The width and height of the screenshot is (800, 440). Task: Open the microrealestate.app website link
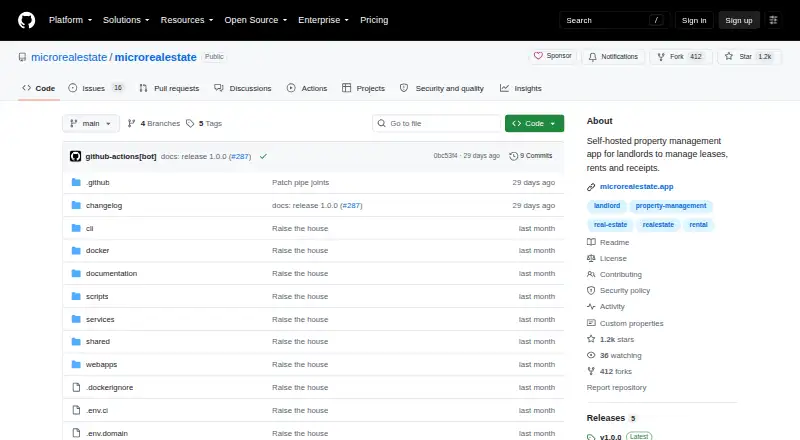click(636, 187)
